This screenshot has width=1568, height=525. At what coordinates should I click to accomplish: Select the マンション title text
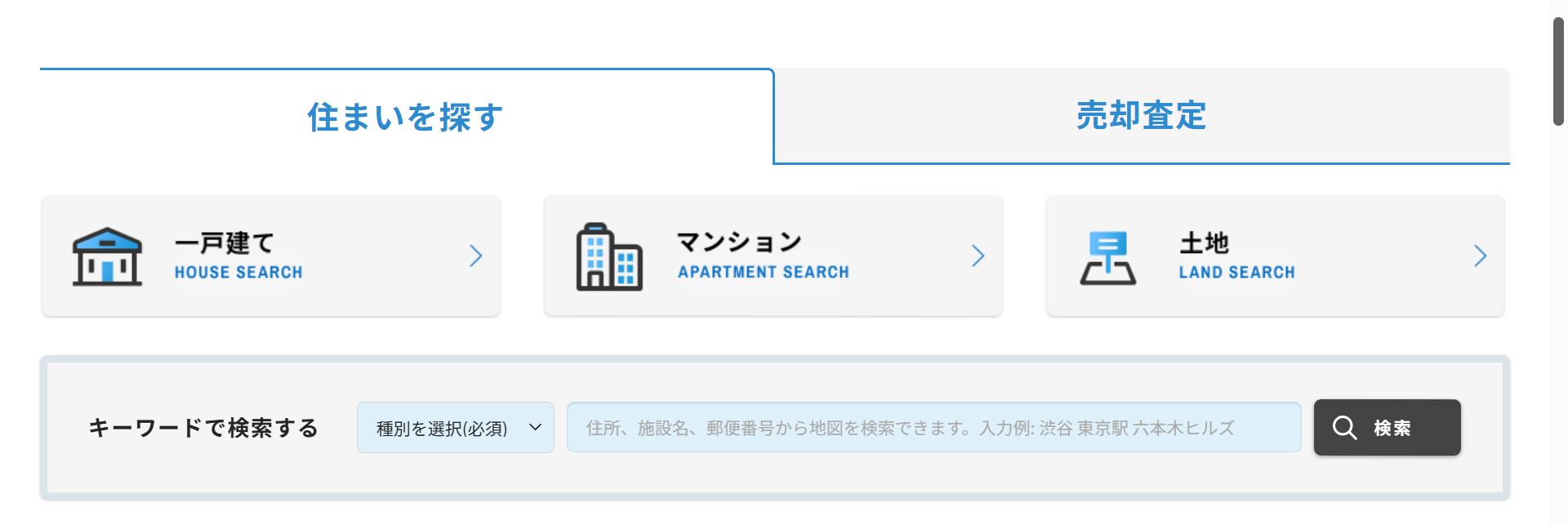pyautogui.click(x=740, y=242)
